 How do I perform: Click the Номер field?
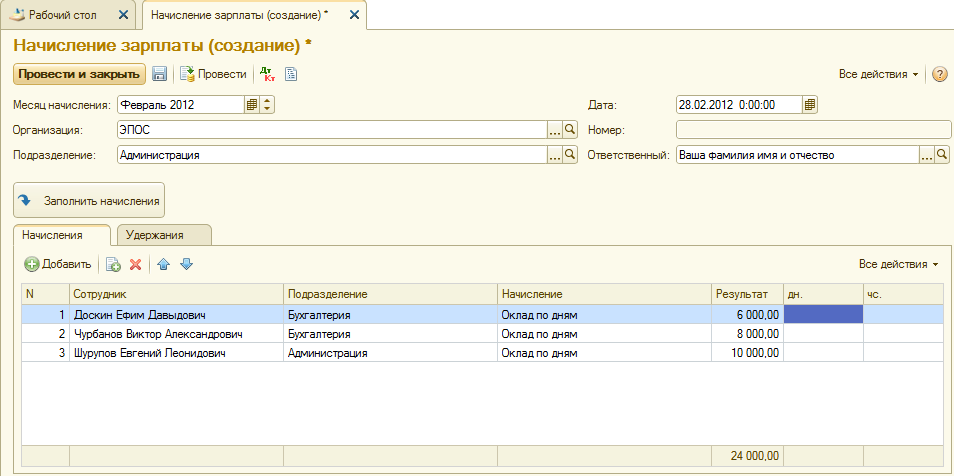813,130
